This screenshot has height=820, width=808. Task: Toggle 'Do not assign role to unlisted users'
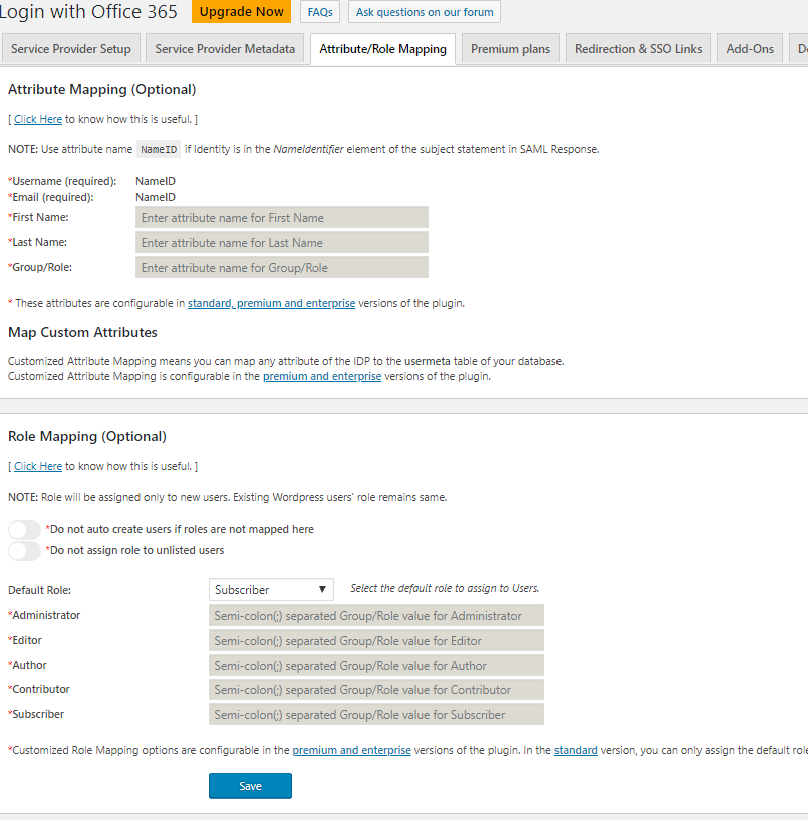(23, 549)
